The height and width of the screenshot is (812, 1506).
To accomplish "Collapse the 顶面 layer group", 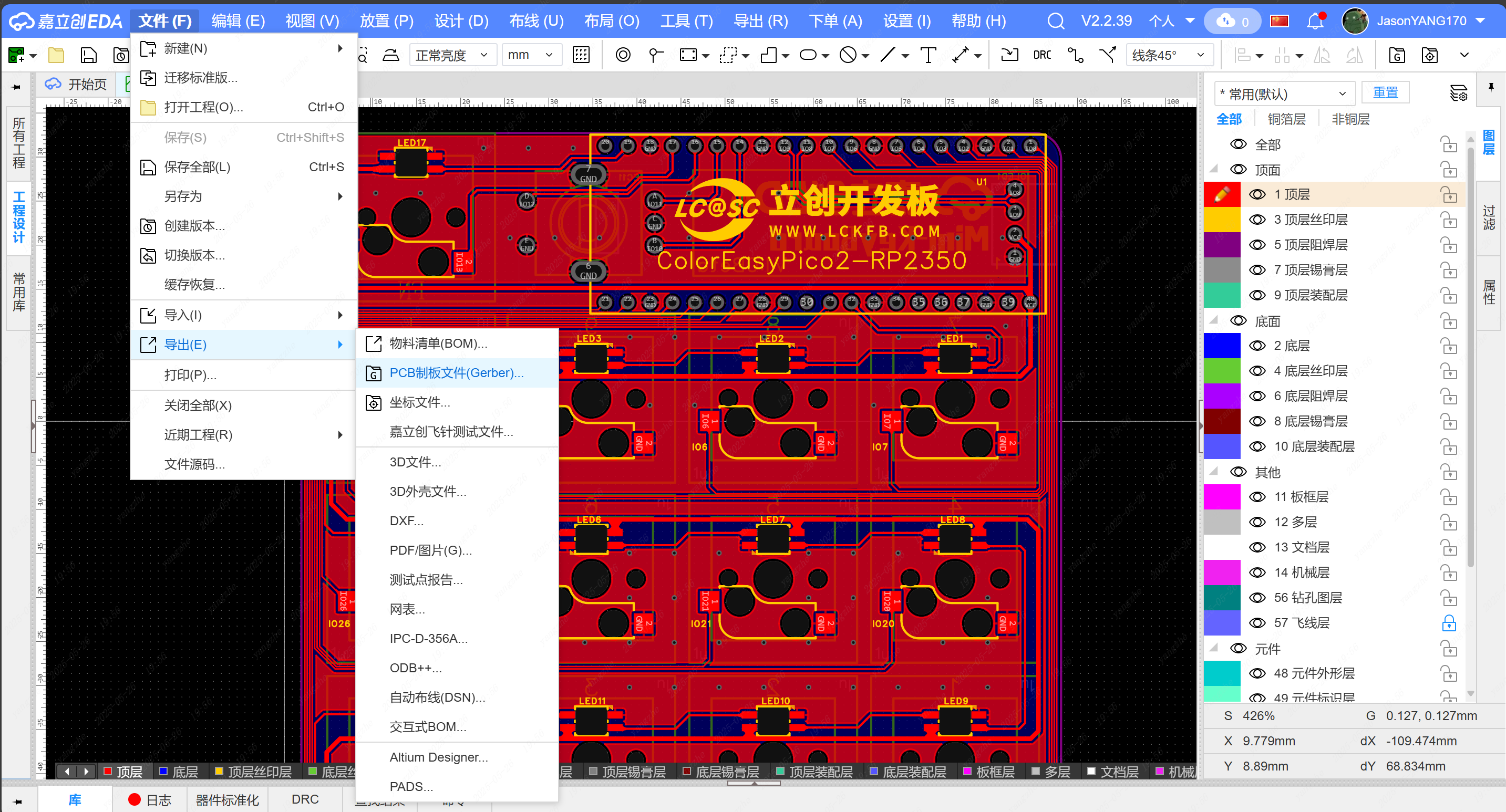I will [1214, 170].
